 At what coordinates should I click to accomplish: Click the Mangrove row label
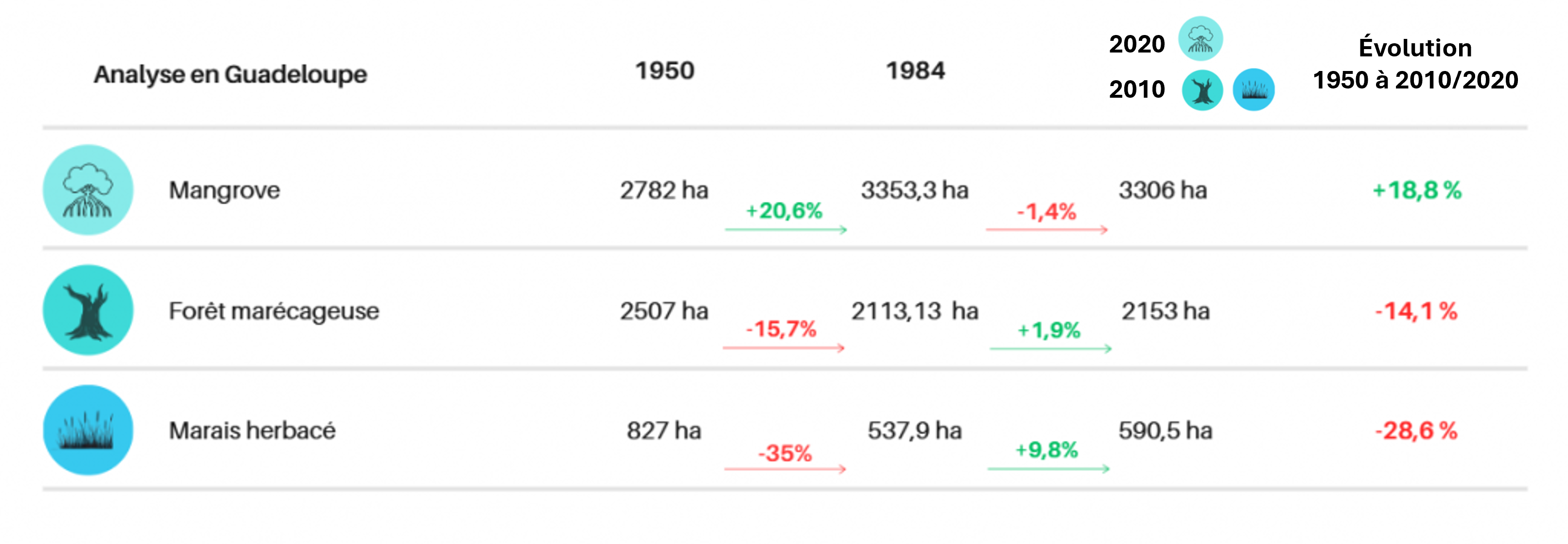pos(225,191)
